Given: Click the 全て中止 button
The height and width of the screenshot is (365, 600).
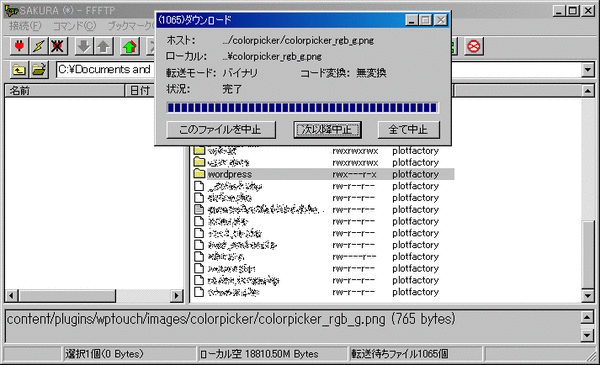Looking at the screenshot, I should point(408,130).
